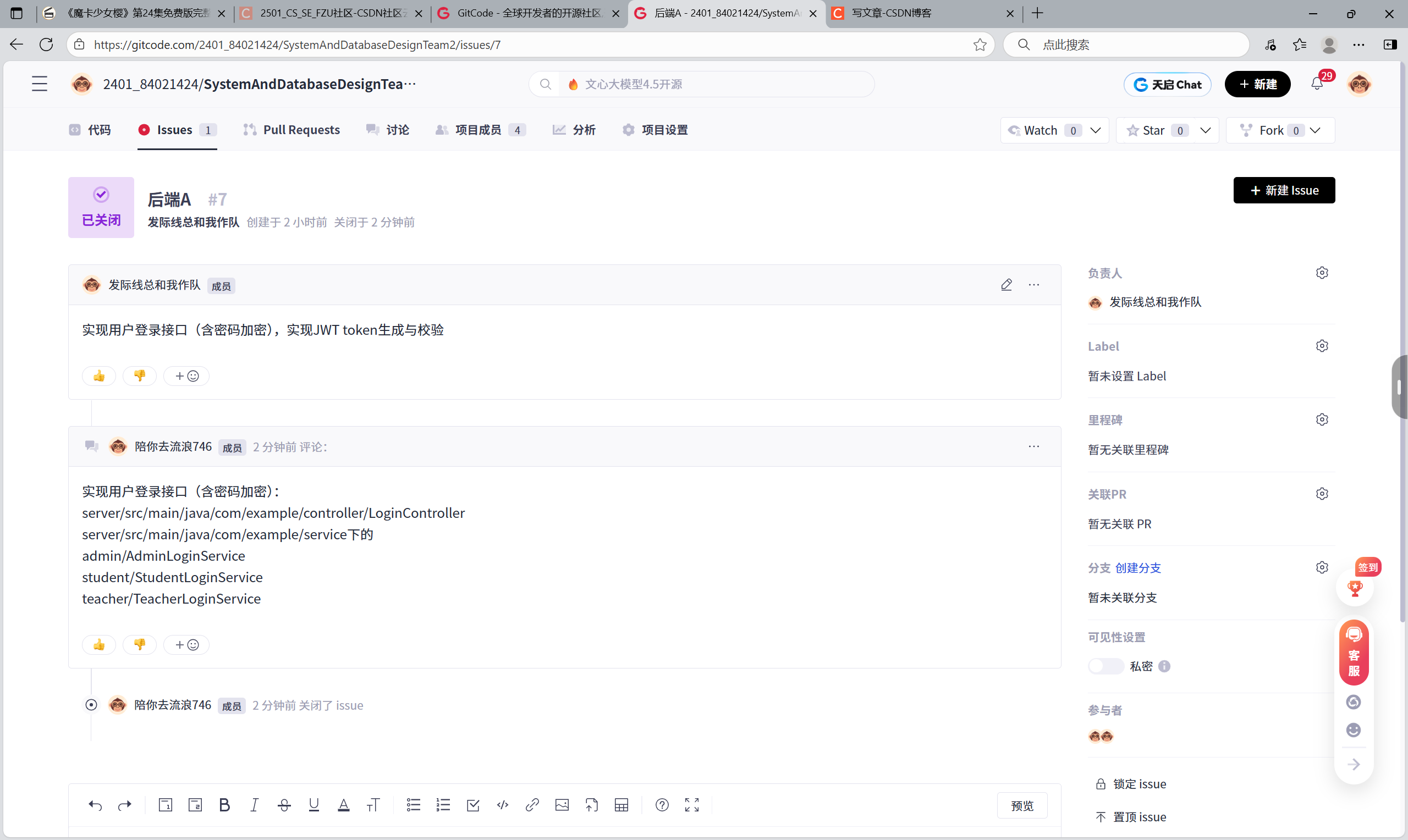Thumbs-down the 陪你去流浪746 comment
Image resolution: width=1408 pixels, height=840 pixels.
point(139,645)
